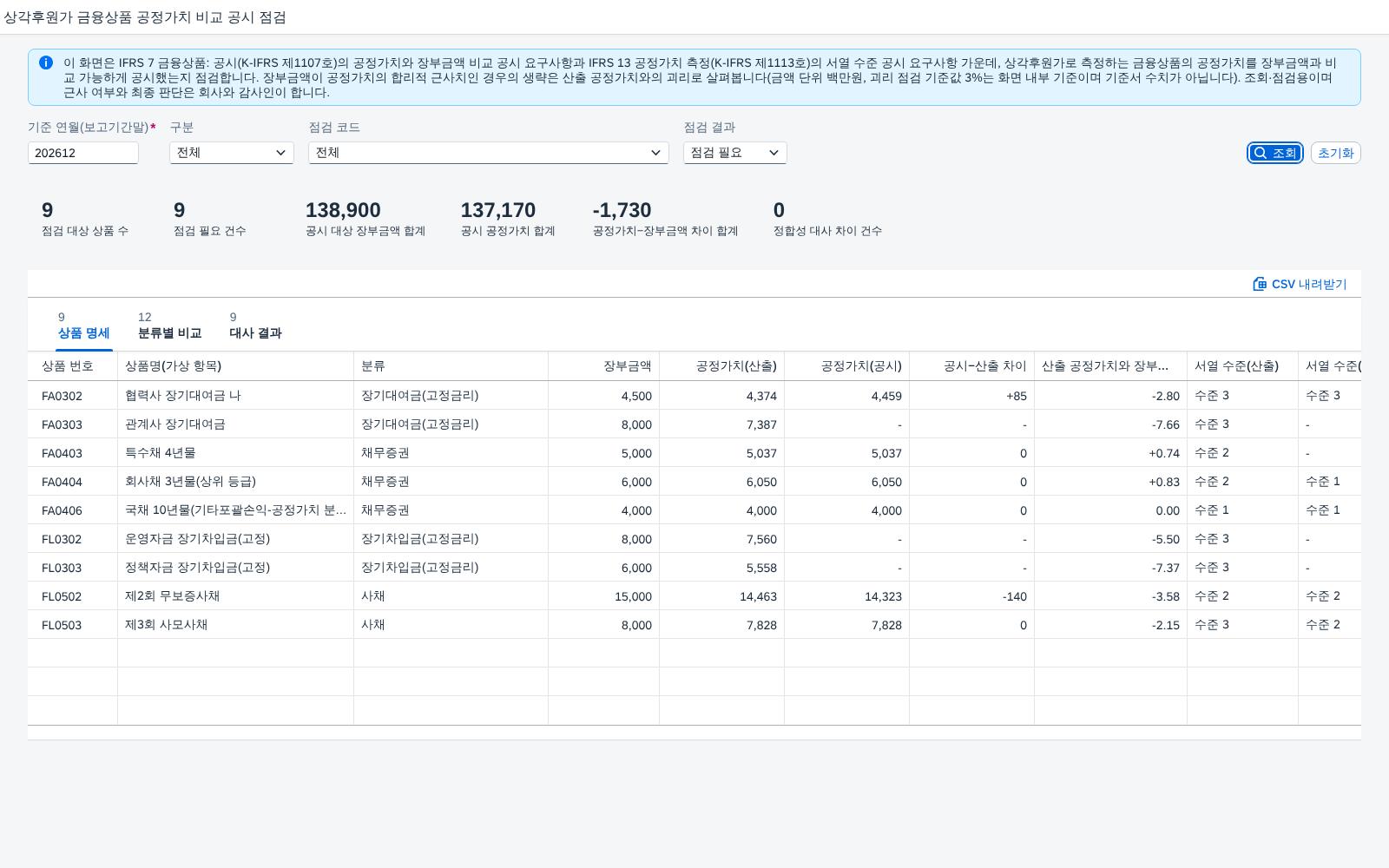The width and height of the screenshot is (1389, 868).
Task: Click the 장부금액 column header
Action: tap(604, 366)
